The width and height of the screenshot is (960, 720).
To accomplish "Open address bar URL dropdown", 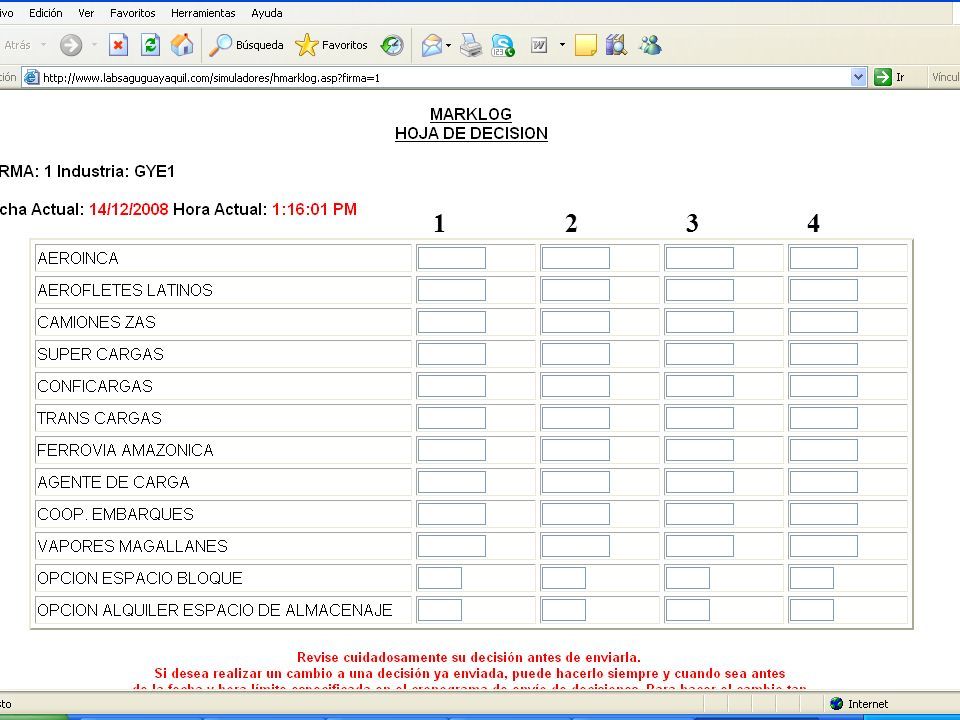I will pyautogui.click(x=858, y=77).
